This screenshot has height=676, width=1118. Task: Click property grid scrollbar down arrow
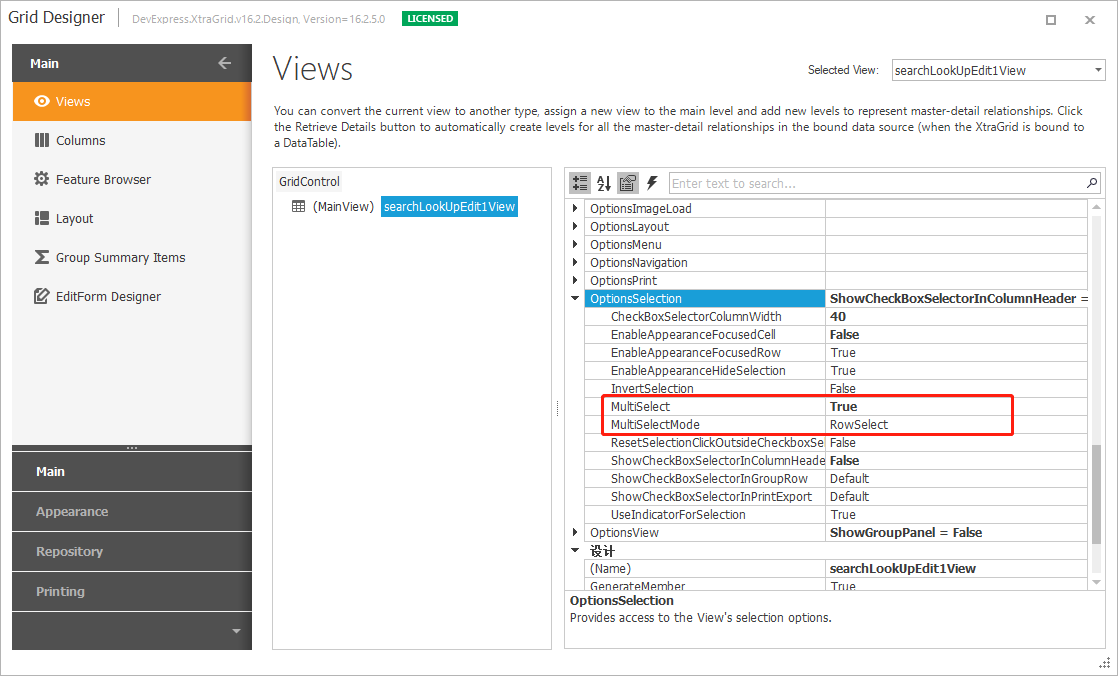(x=1097, y=582)
